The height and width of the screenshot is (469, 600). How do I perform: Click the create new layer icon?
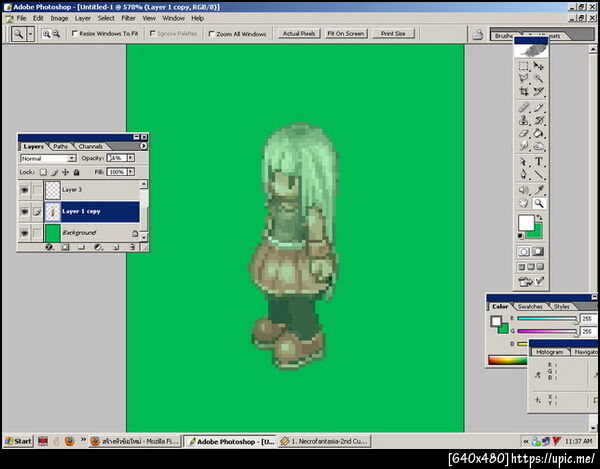pyautogui.click(x=116, y=247)
